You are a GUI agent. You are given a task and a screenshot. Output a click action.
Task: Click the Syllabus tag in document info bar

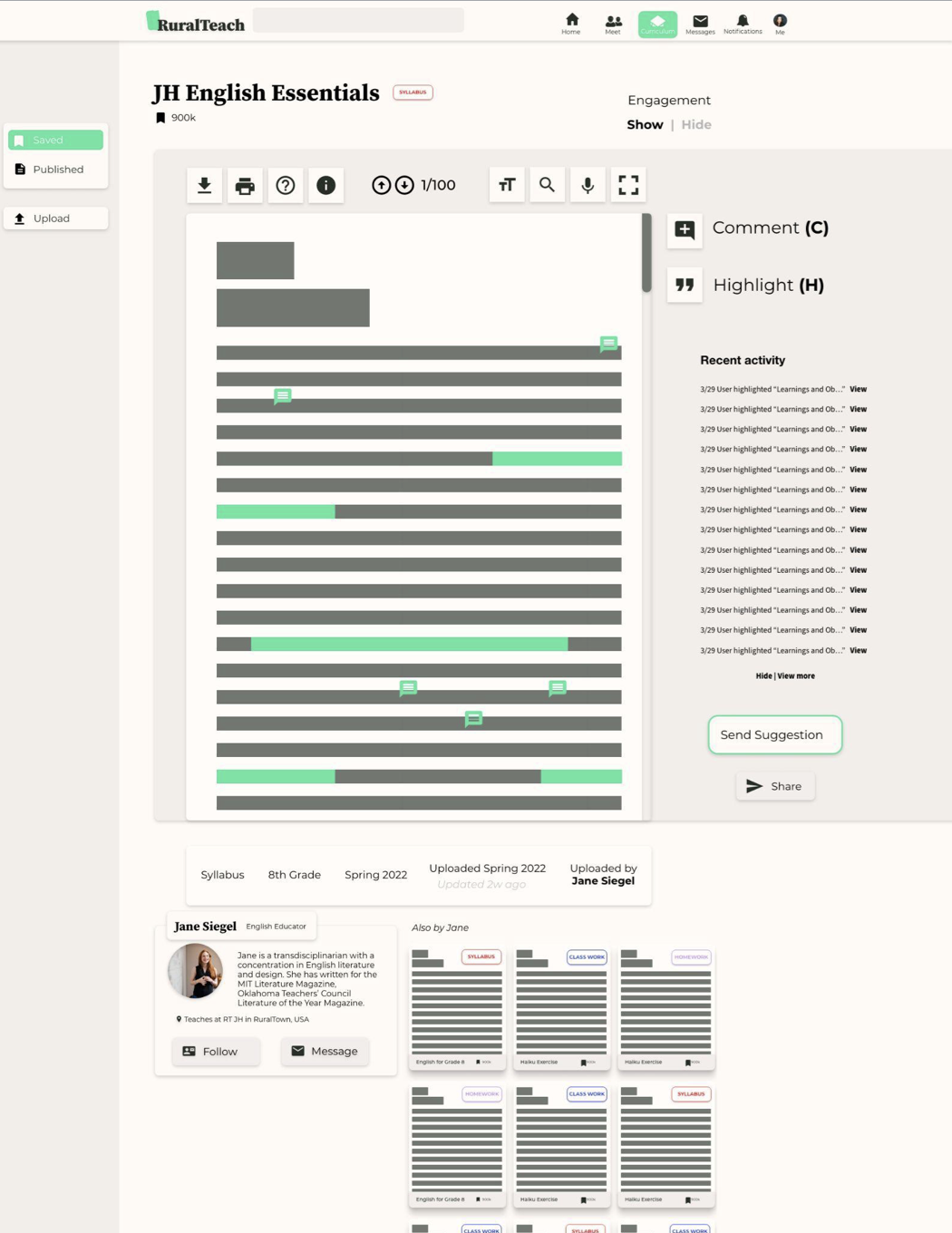point(222,875)
